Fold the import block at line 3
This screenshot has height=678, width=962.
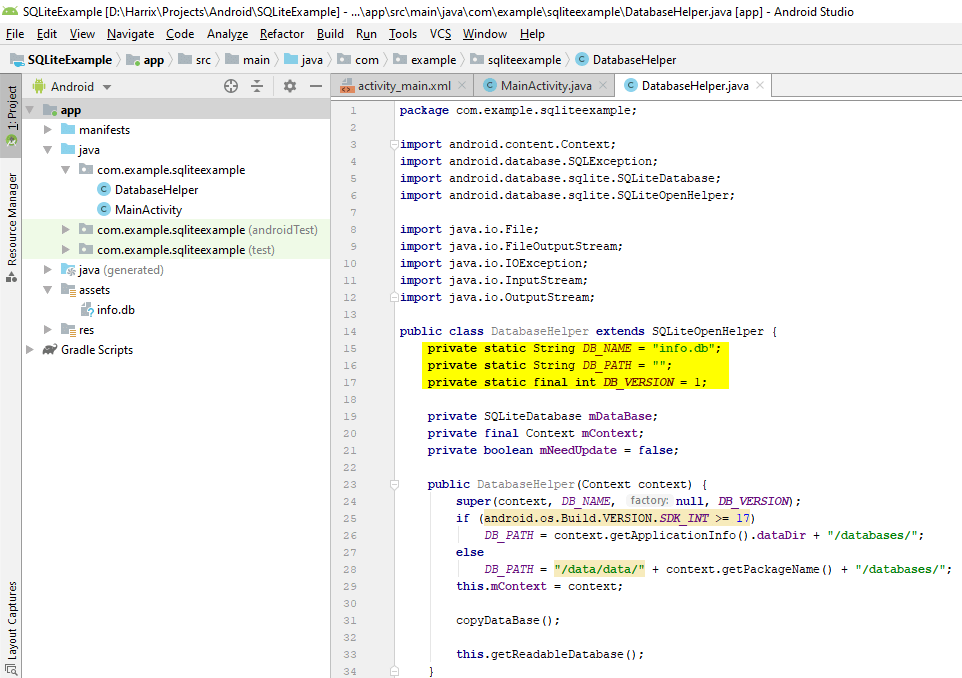[x=394, y=144]
